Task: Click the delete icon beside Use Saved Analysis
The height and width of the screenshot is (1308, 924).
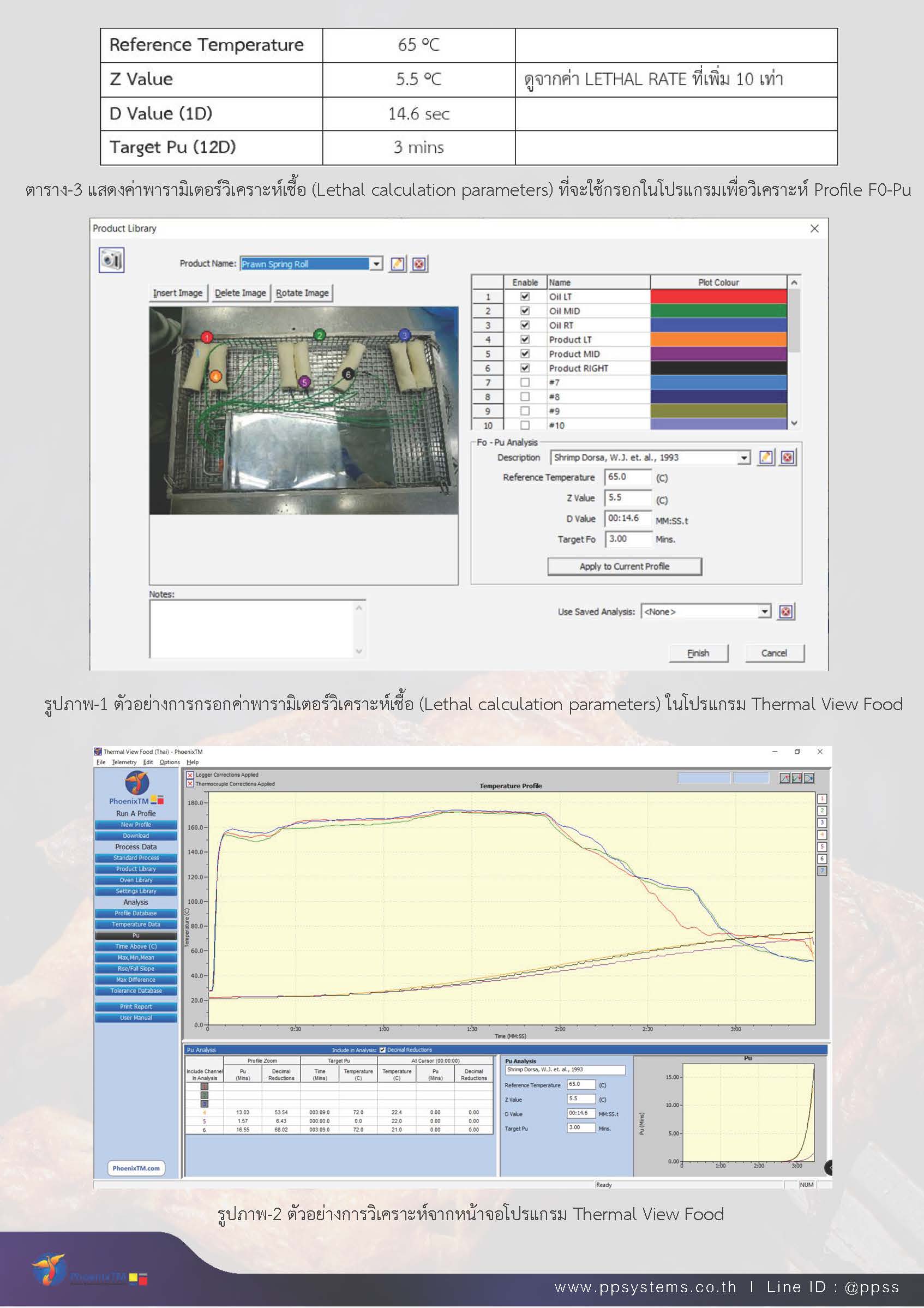Action: 786,611
